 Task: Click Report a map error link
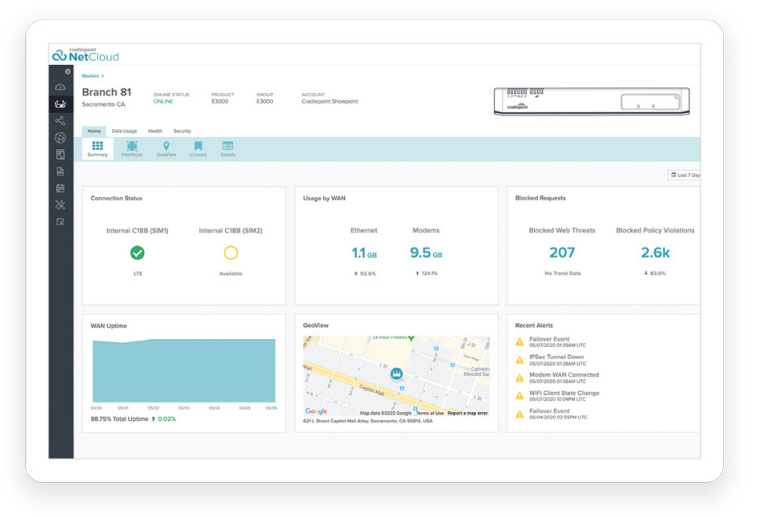tap(468, 413)
